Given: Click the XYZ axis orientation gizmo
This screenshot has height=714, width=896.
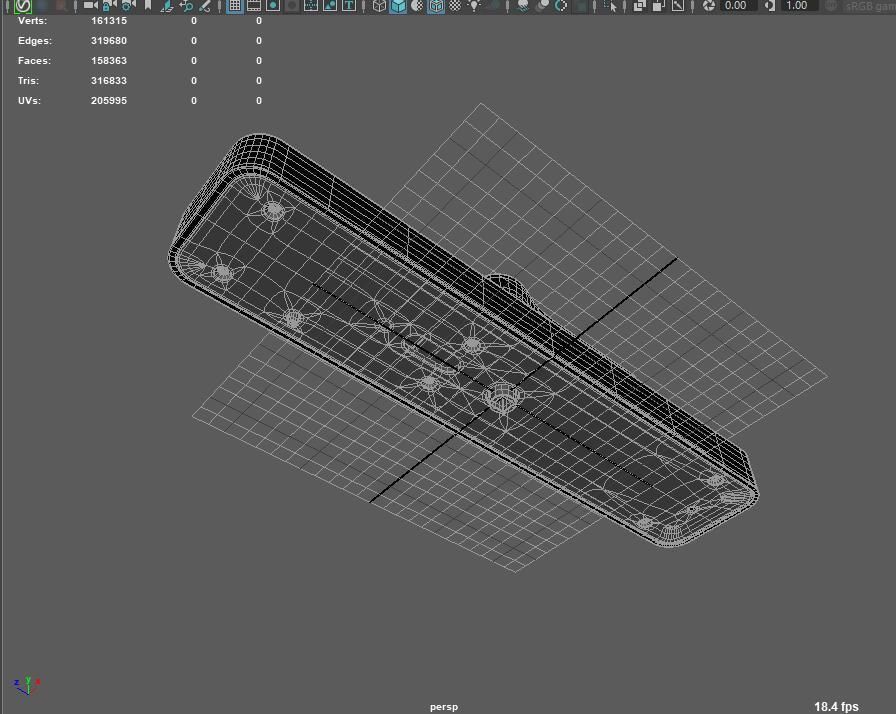Looking at the screenshot, I should pyautogui.click(x=27, y=685).
